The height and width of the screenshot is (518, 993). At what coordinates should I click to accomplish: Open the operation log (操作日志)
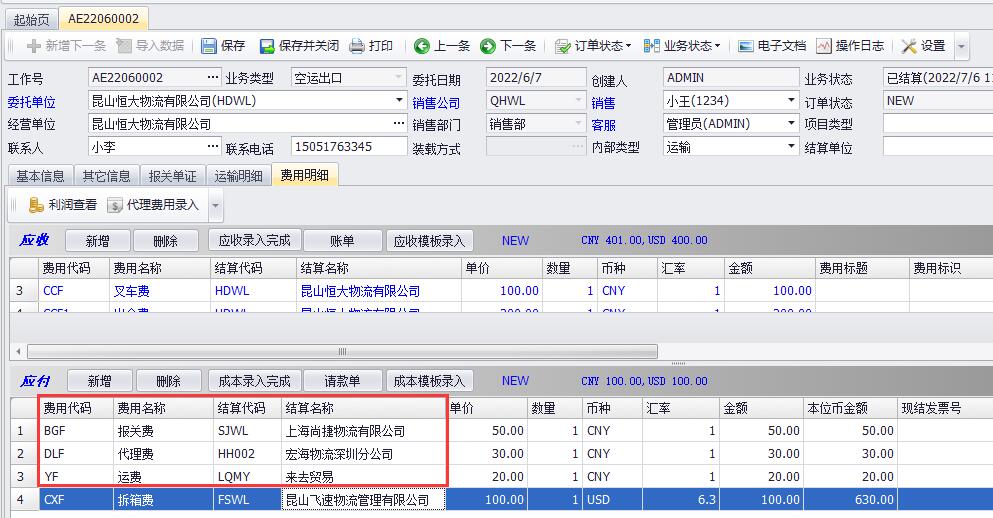[x=850, y=46]
